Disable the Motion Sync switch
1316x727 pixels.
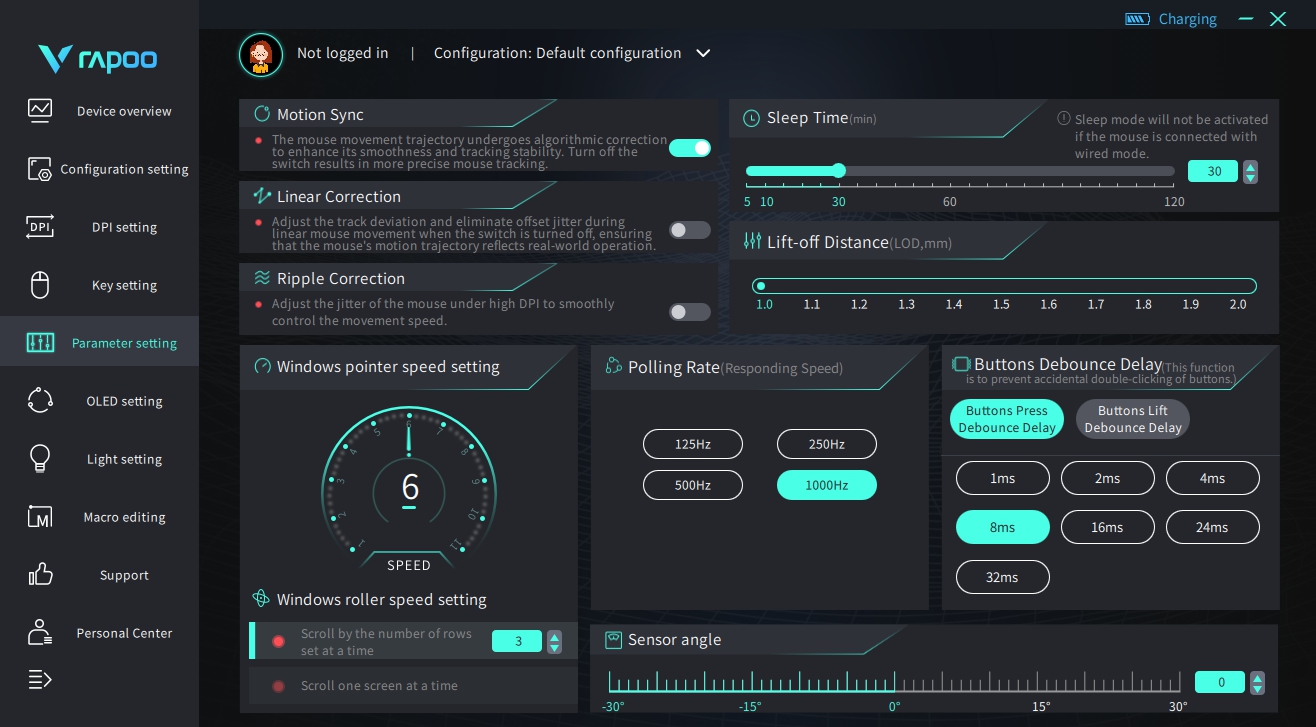690,148
